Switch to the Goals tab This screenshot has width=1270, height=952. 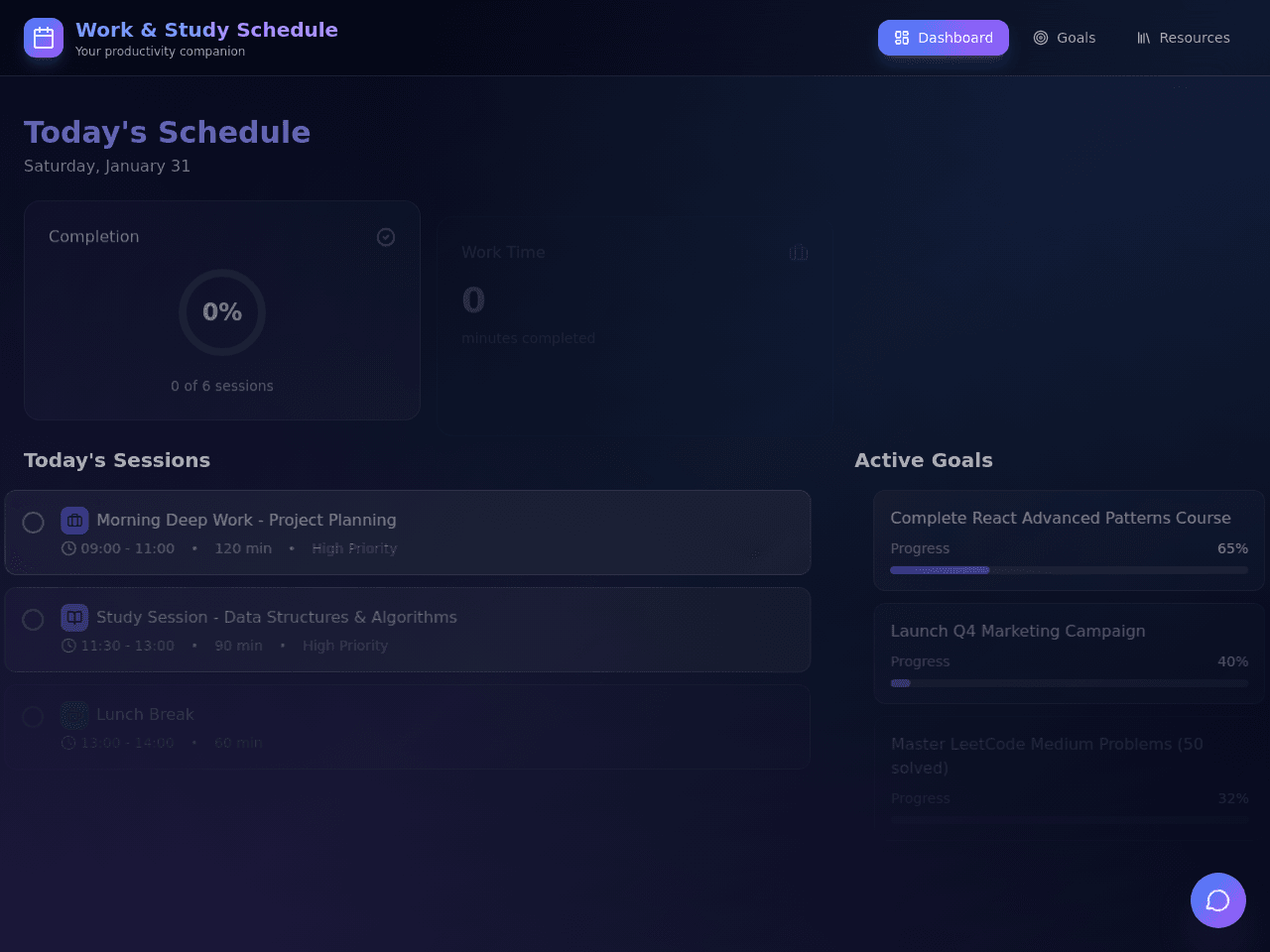point(1065,38)
